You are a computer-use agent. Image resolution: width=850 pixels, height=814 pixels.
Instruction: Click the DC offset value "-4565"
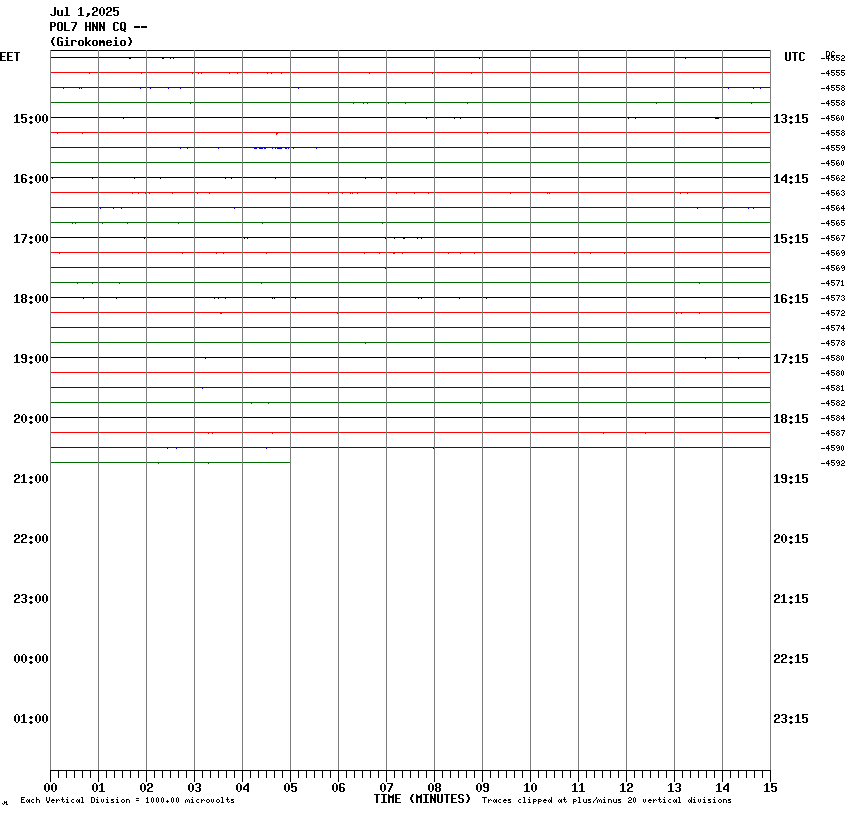click(x=833, y=223)
